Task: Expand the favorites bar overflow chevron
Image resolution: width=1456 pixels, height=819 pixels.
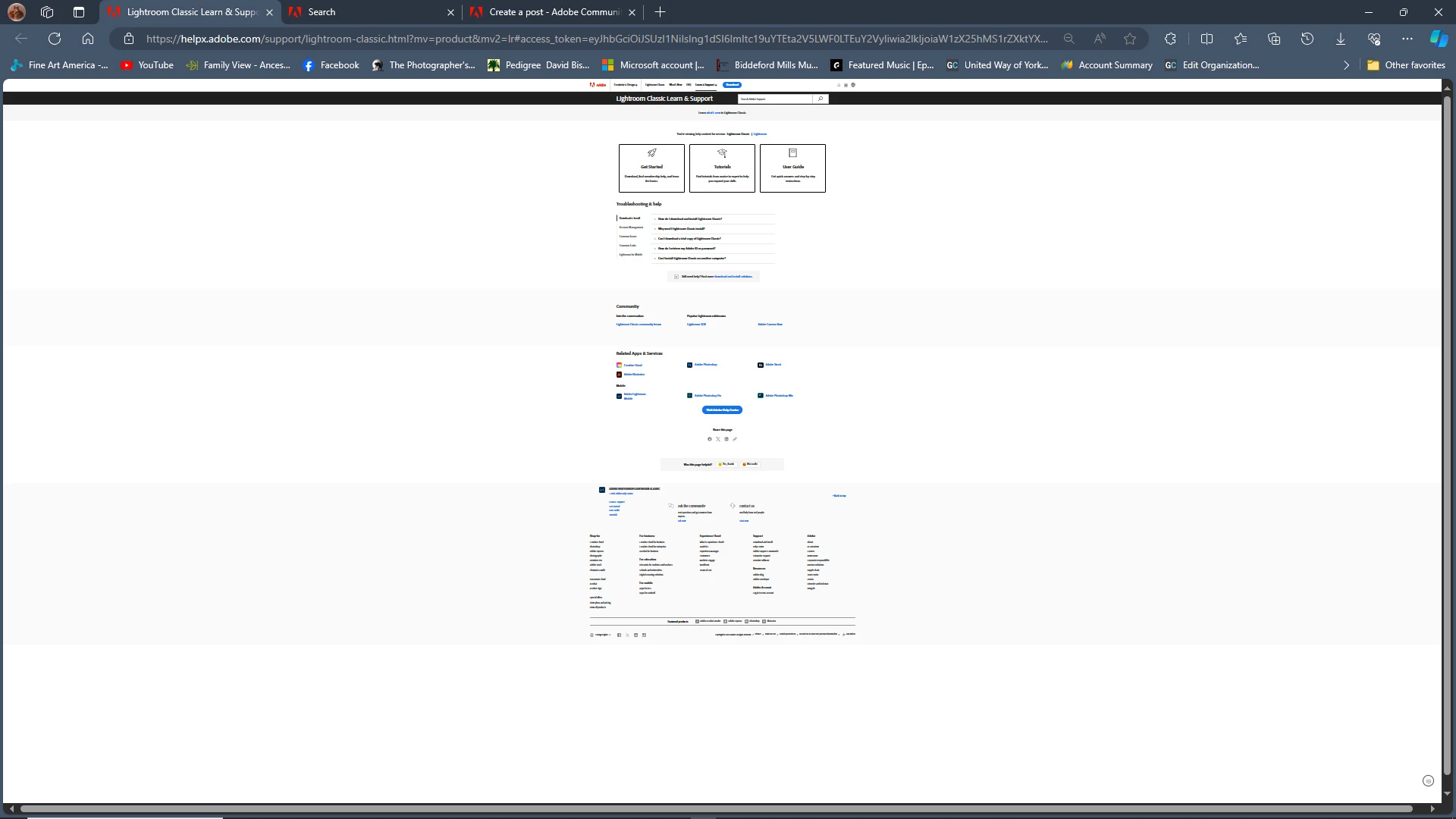Action: point(1346,65)
